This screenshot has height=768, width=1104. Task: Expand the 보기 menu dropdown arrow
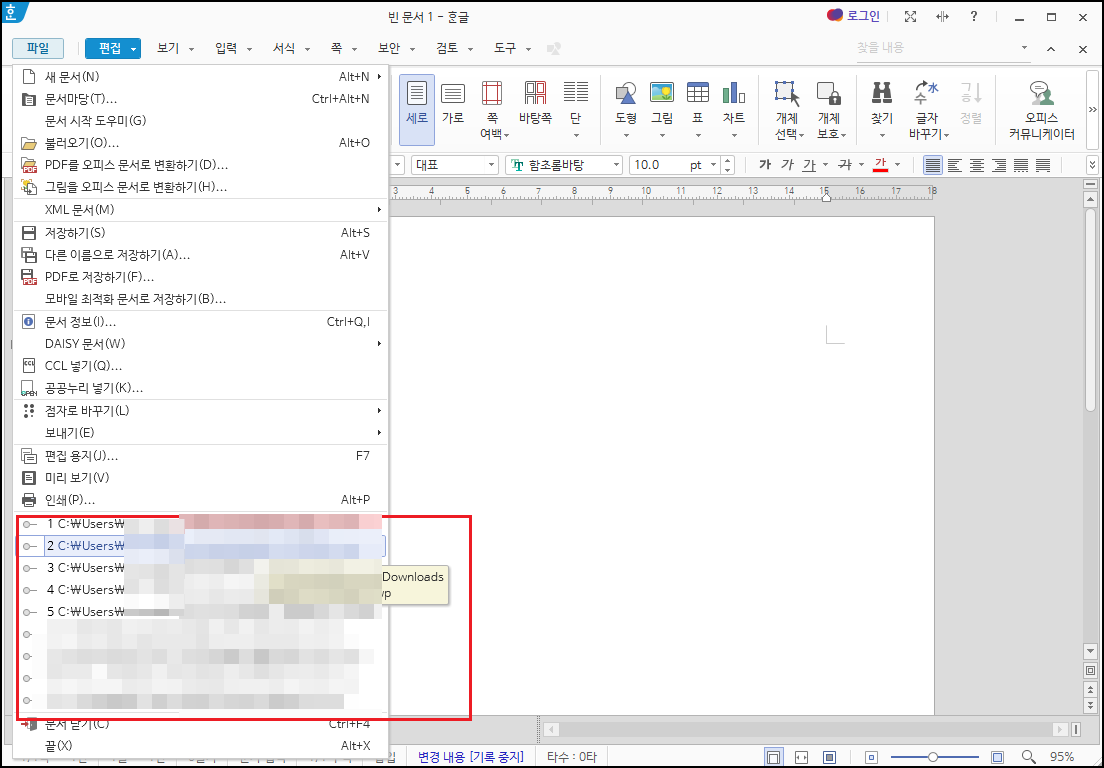coord(192,49)
